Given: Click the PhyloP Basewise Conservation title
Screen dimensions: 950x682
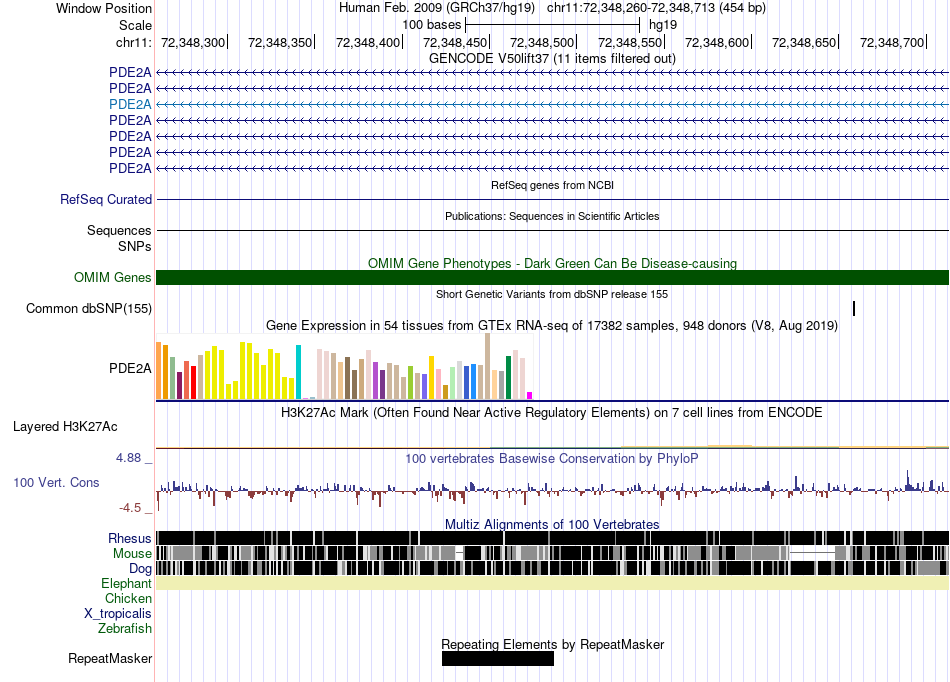Looking at the screenshot, I should (x=551, y=459).
